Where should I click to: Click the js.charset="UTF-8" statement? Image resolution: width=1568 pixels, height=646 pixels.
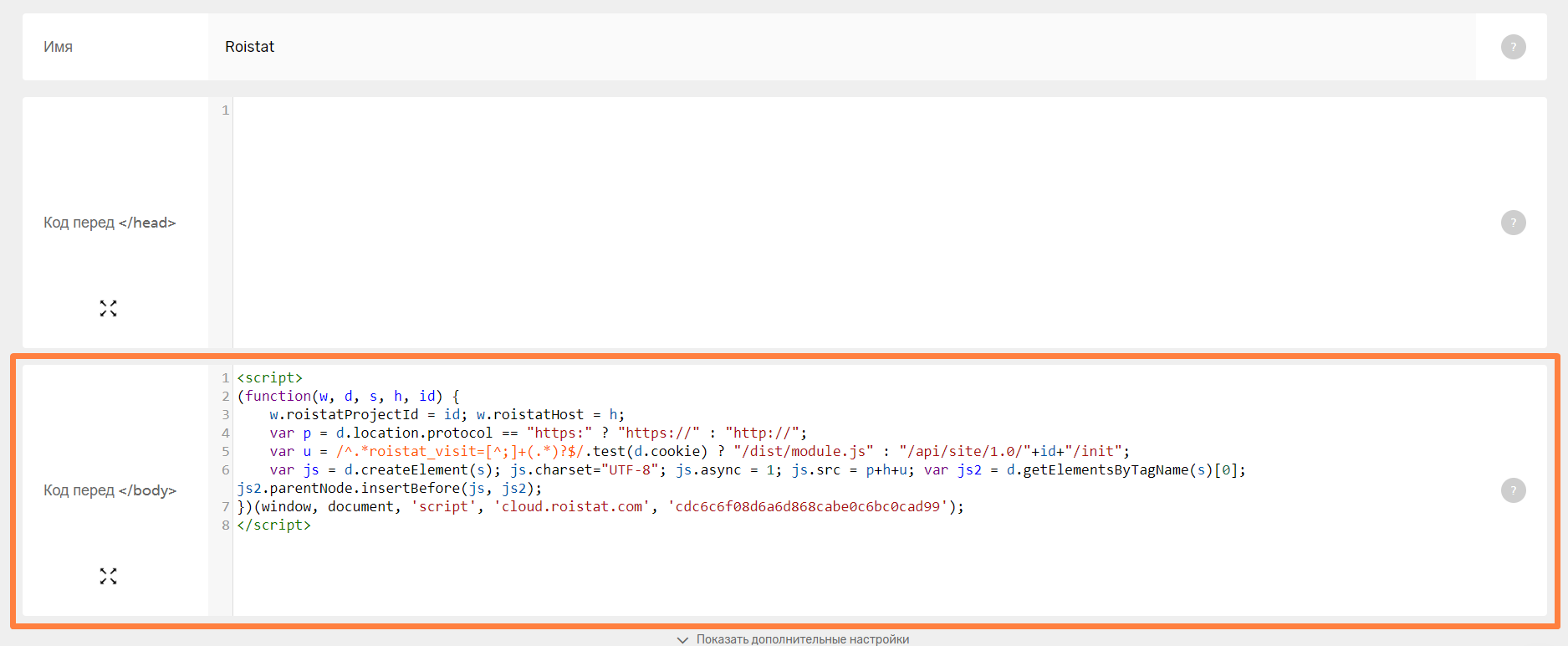588,470
